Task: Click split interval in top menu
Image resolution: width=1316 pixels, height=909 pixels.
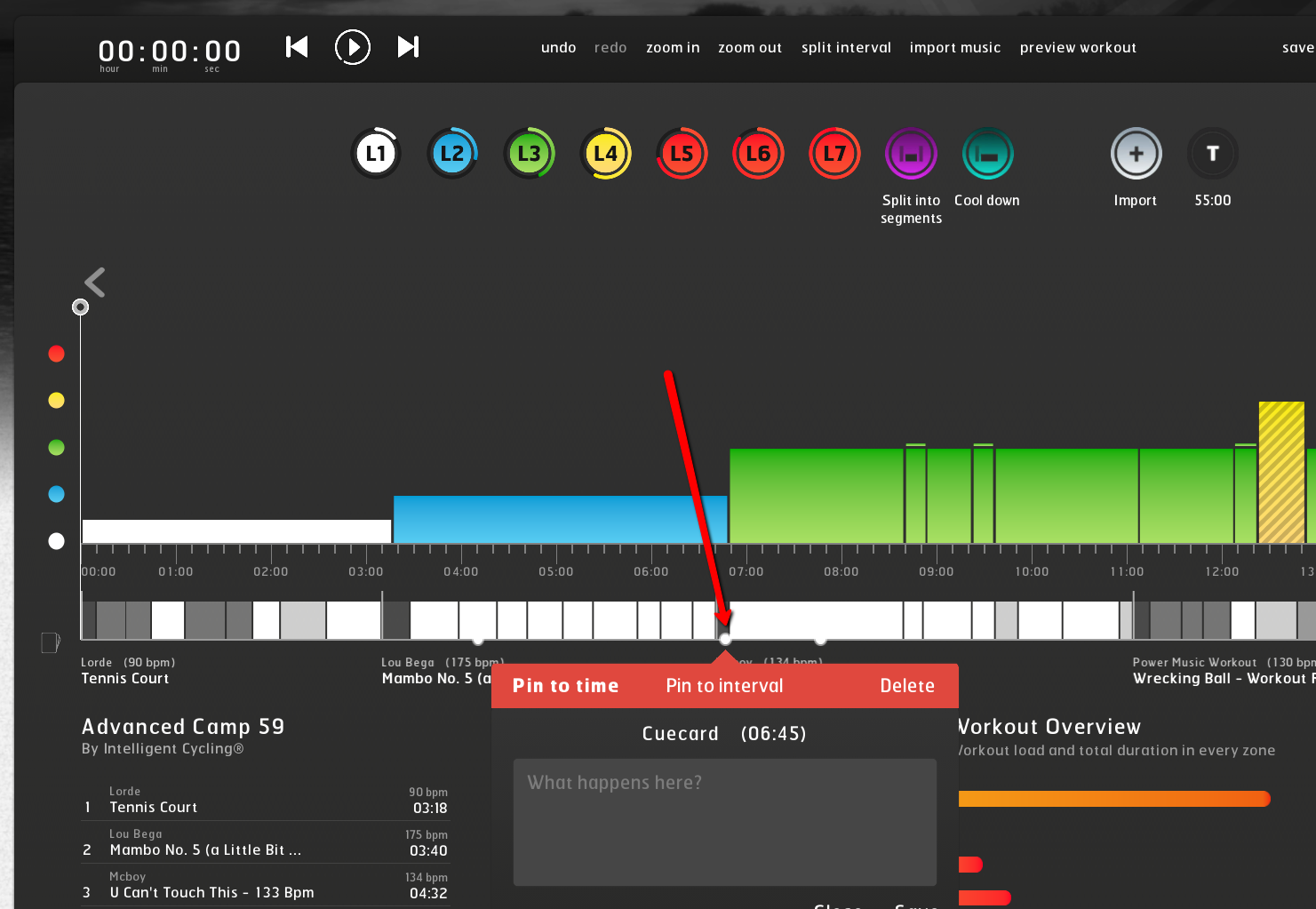Action: click(x=846, y=48)
